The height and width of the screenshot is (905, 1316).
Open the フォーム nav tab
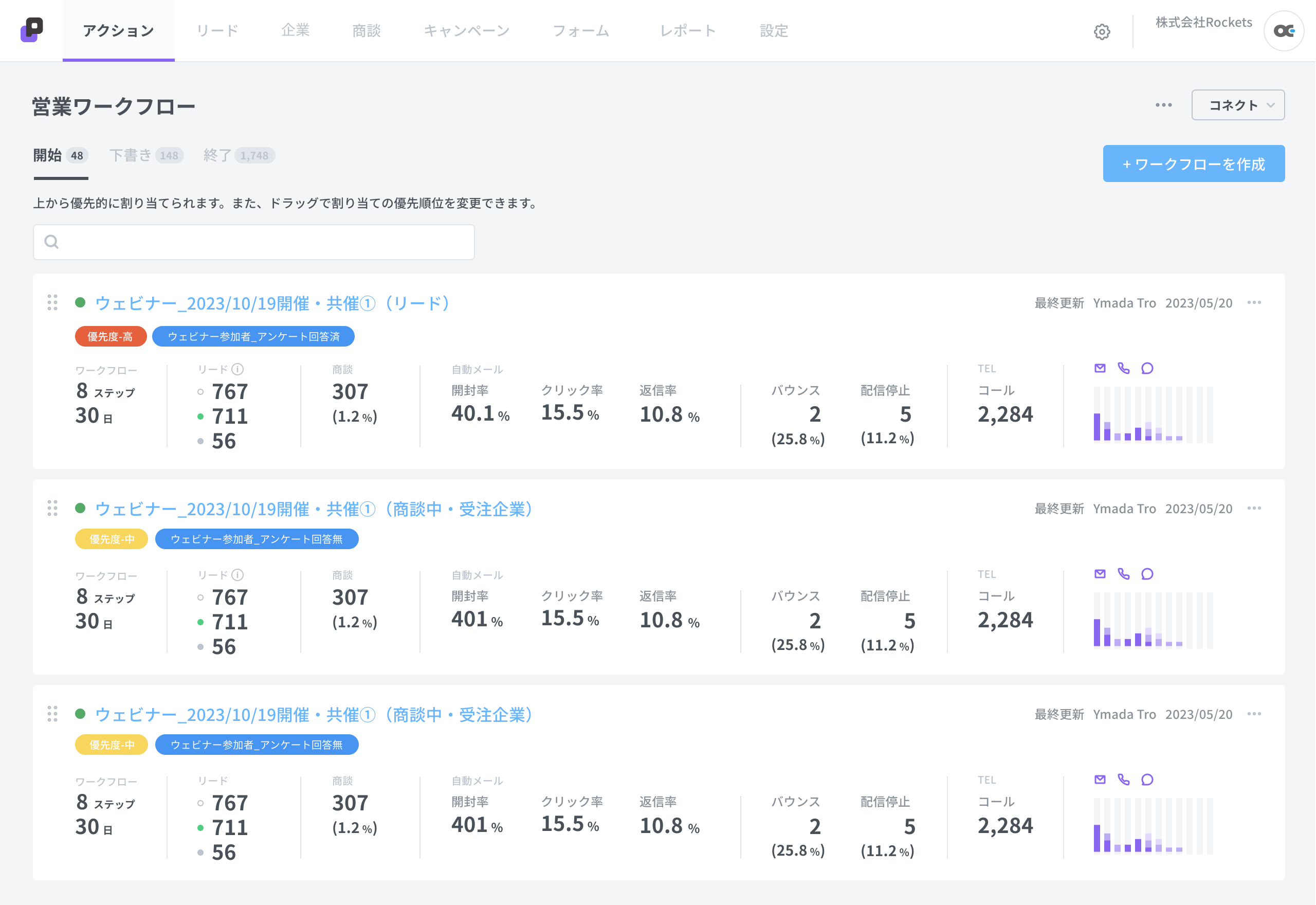point(581,31)
